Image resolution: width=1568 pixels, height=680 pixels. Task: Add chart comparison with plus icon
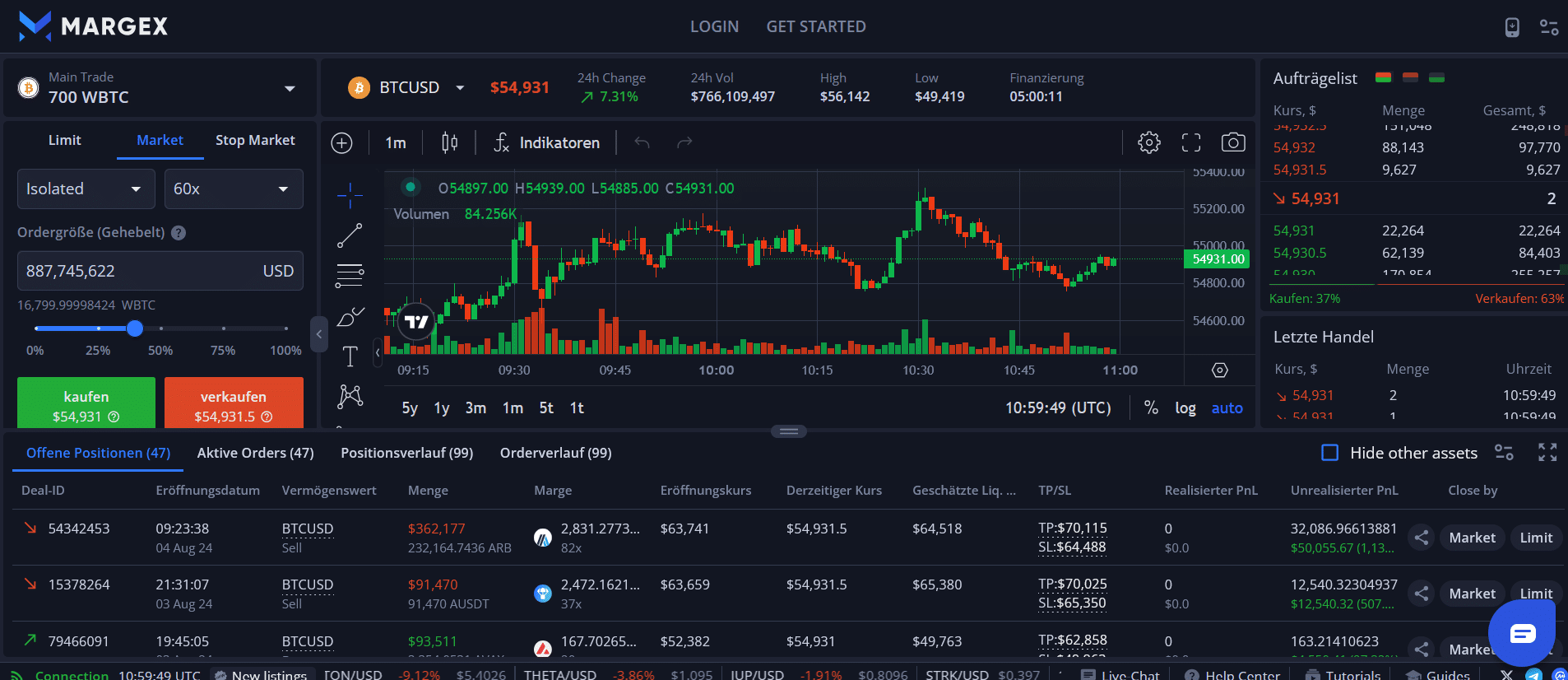[341, 143]
